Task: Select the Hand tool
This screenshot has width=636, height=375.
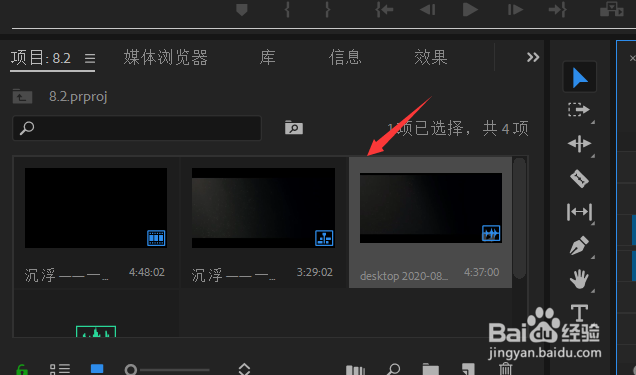Action: click(579, 279)
